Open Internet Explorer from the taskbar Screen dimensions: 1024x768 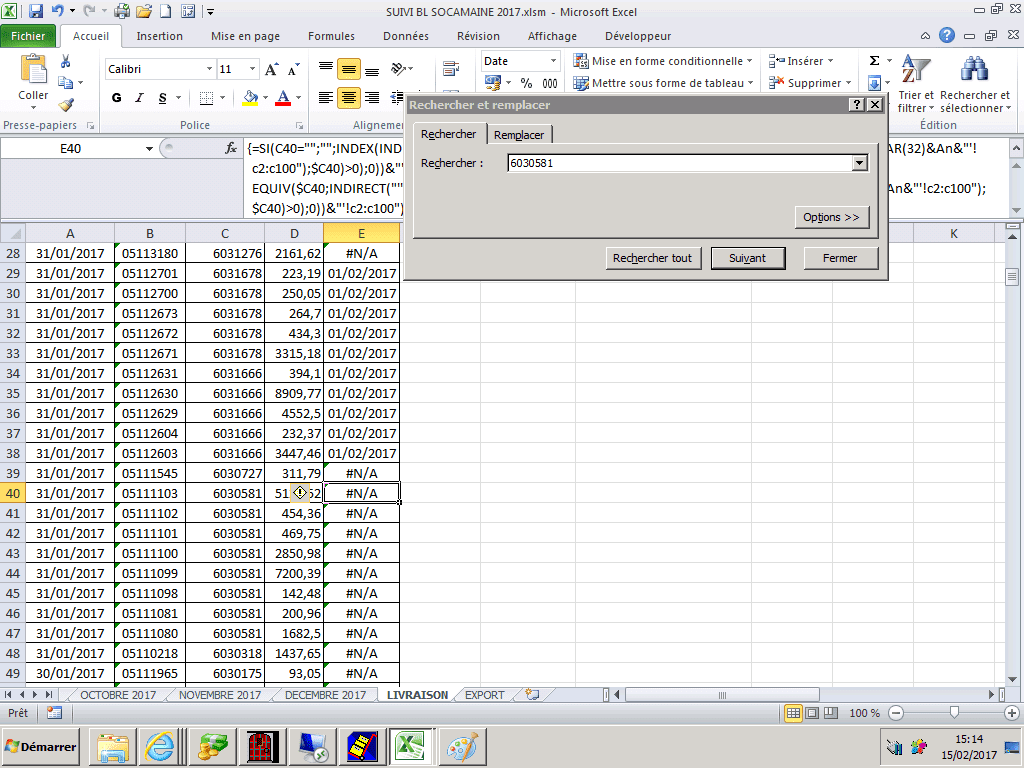(160, 746)
